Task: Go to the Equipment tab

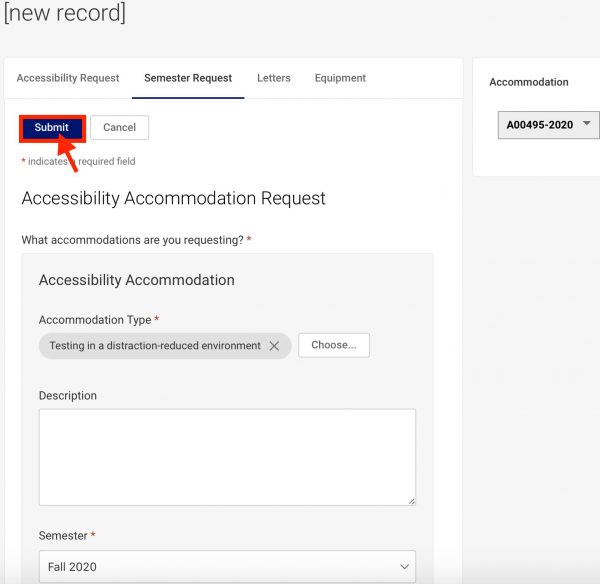Action: 340,78
